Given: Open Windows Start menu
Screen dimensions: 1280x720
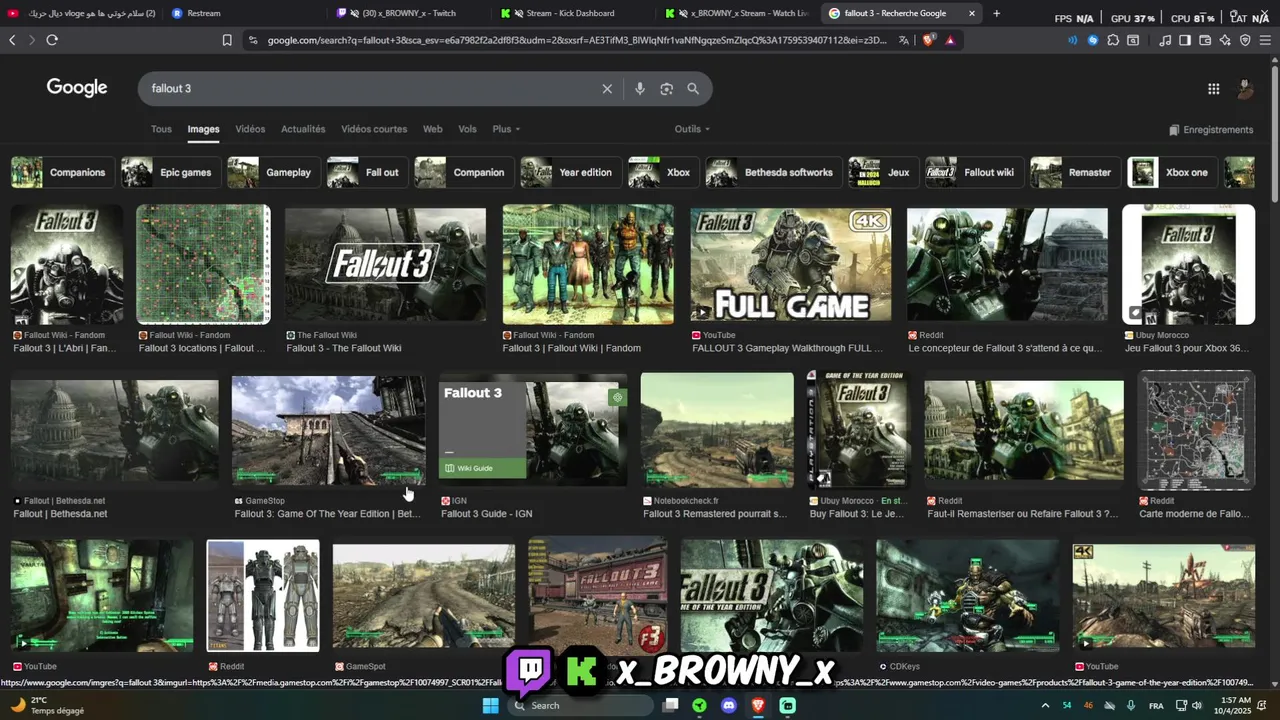Looking at the screenshot, I should (490, 706).
